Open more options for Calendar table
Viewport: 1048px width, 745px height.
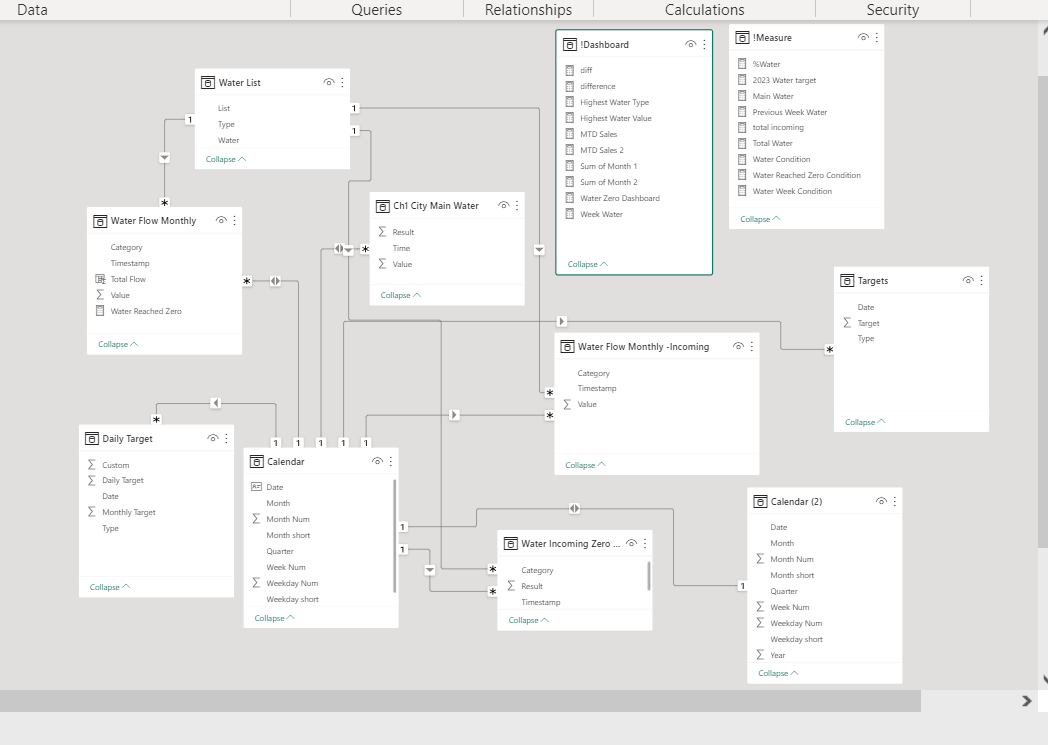tap(391, 461)
